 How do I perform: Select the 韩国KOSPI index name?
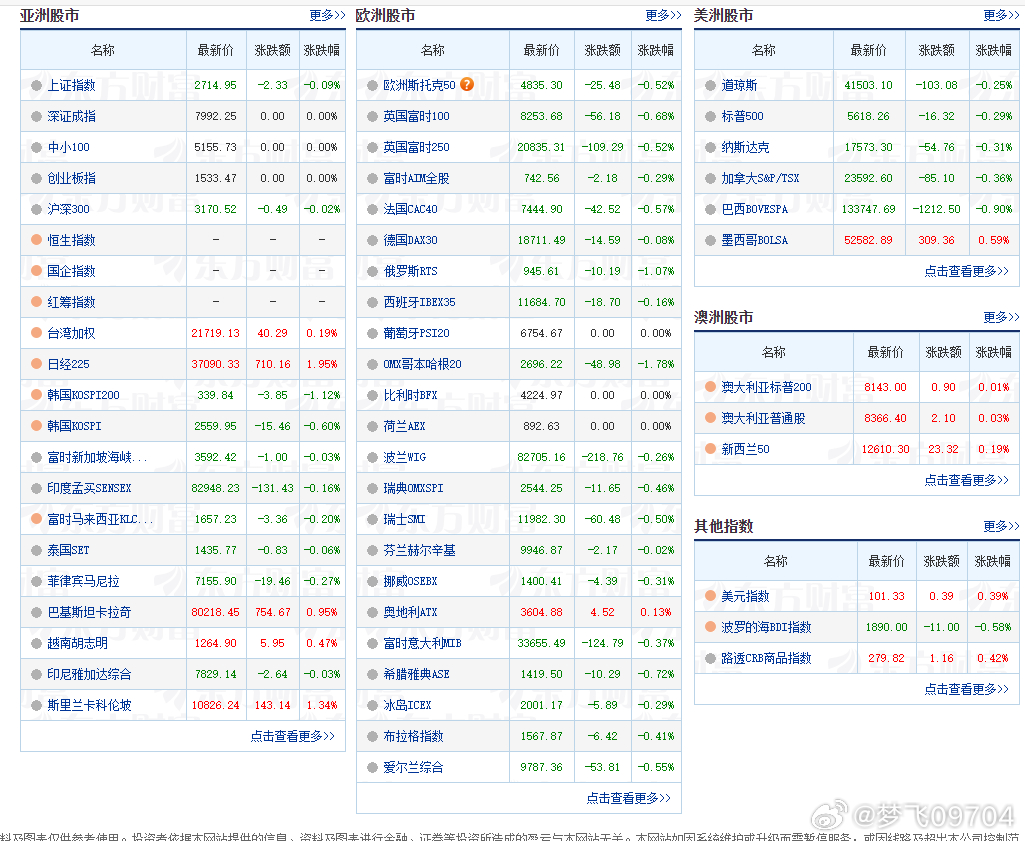74,426
